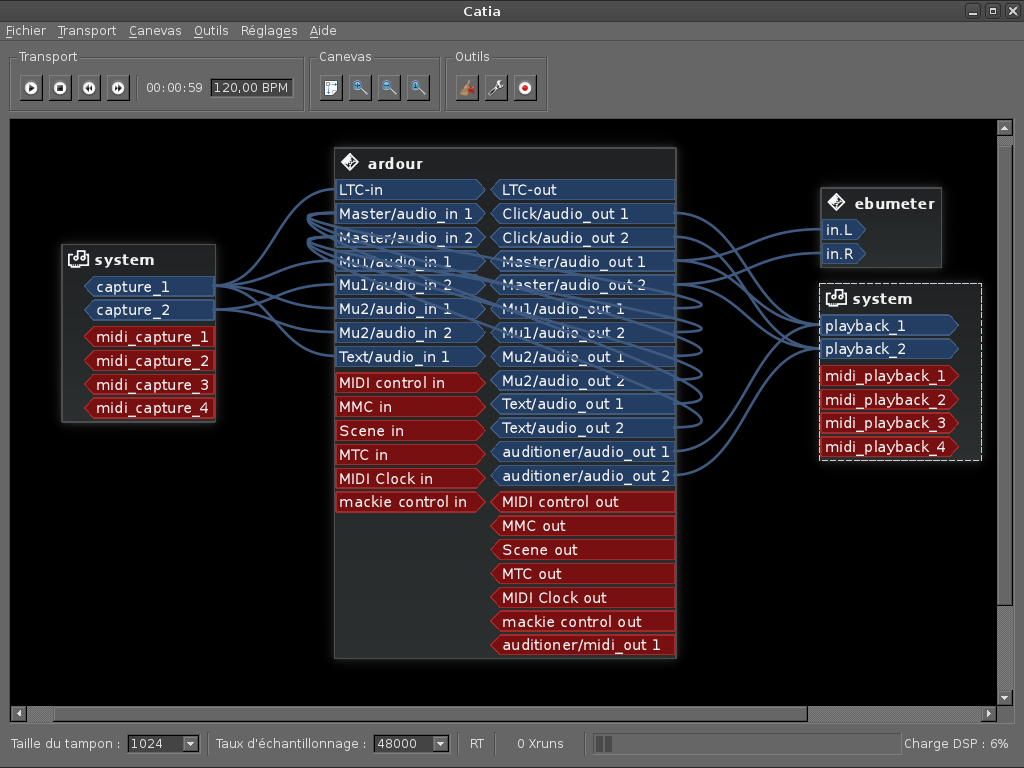Open the Outils menu
1024x768 pixels.
tap(211, 31)
